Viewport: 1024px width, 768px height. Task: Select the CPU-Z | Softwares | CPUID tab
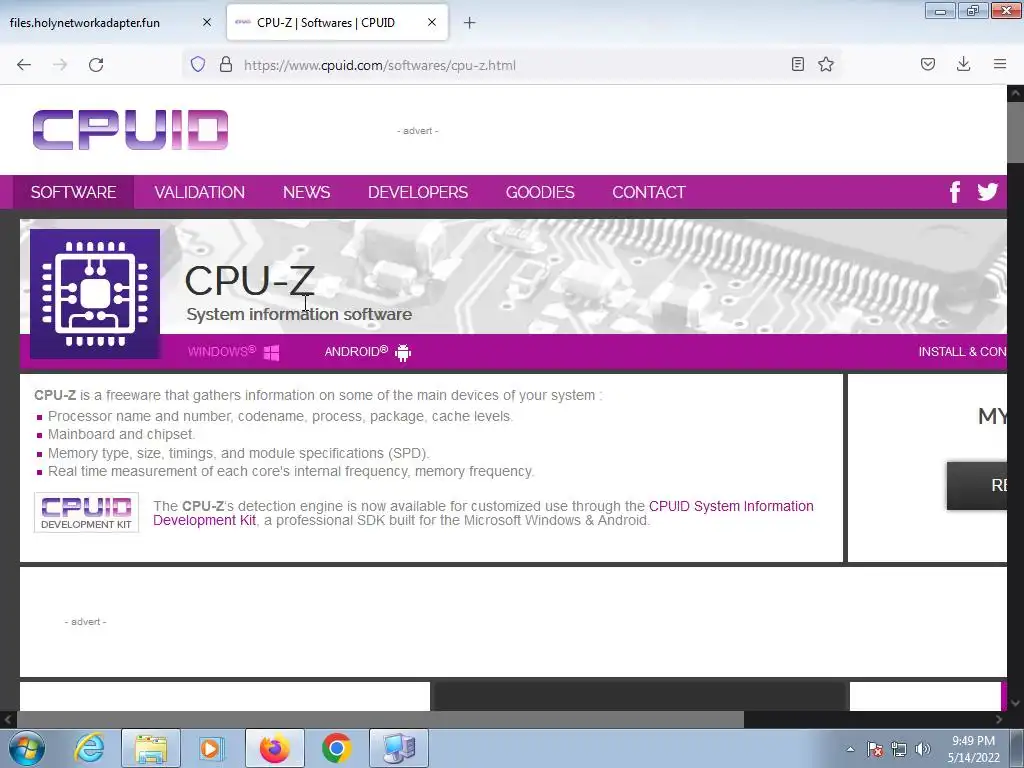[x=337, y=22]
